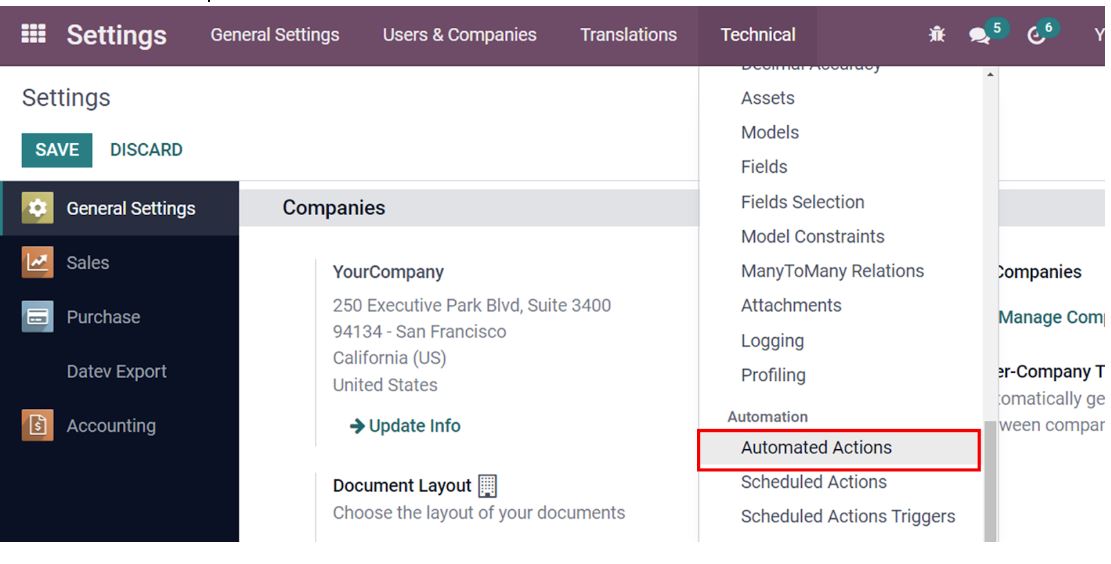Open the Technical dropdown menu

[x=758, y=35]
